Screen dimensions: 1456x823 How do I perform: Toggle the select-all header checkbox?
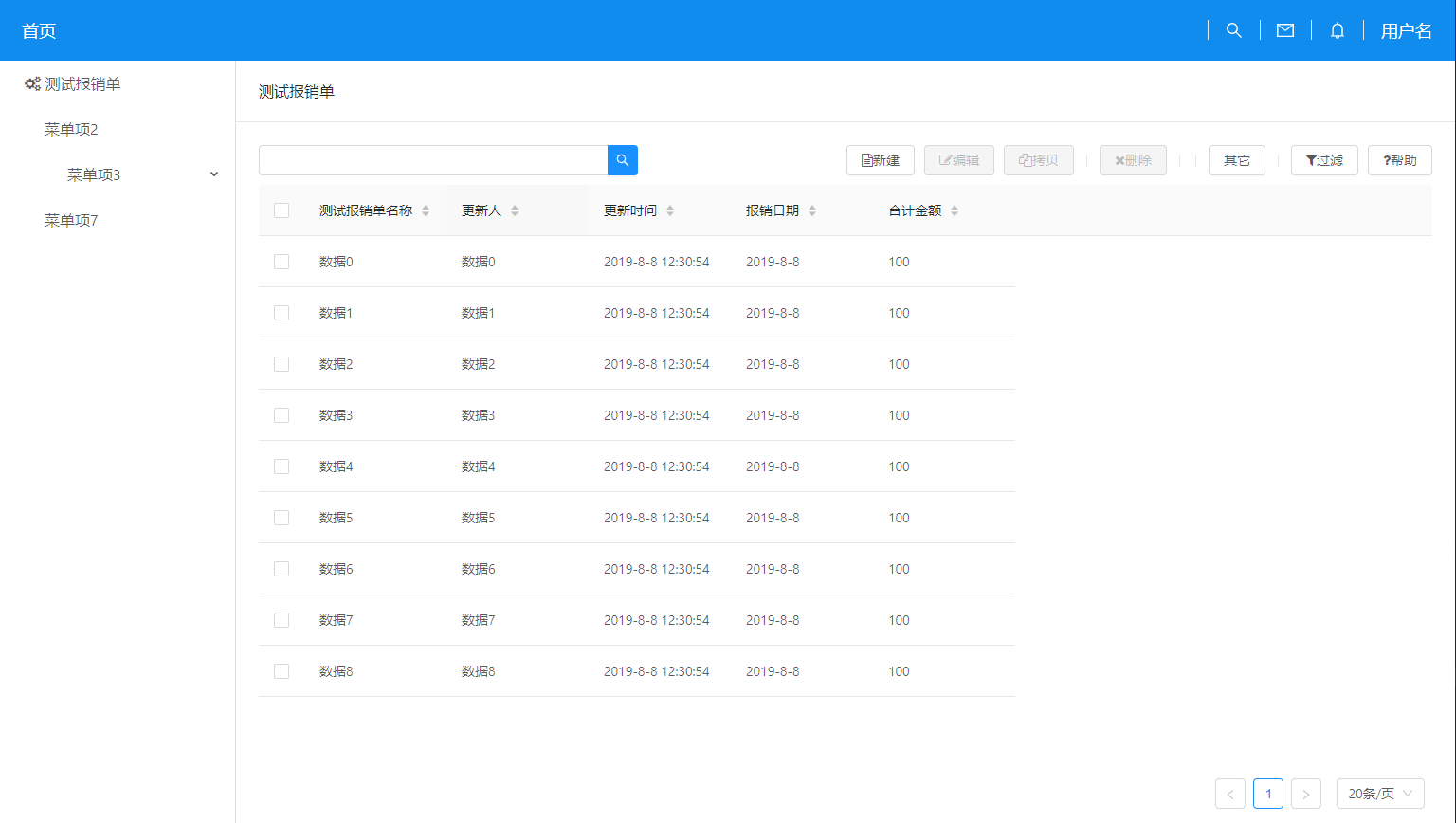click(x=282, y=210)
